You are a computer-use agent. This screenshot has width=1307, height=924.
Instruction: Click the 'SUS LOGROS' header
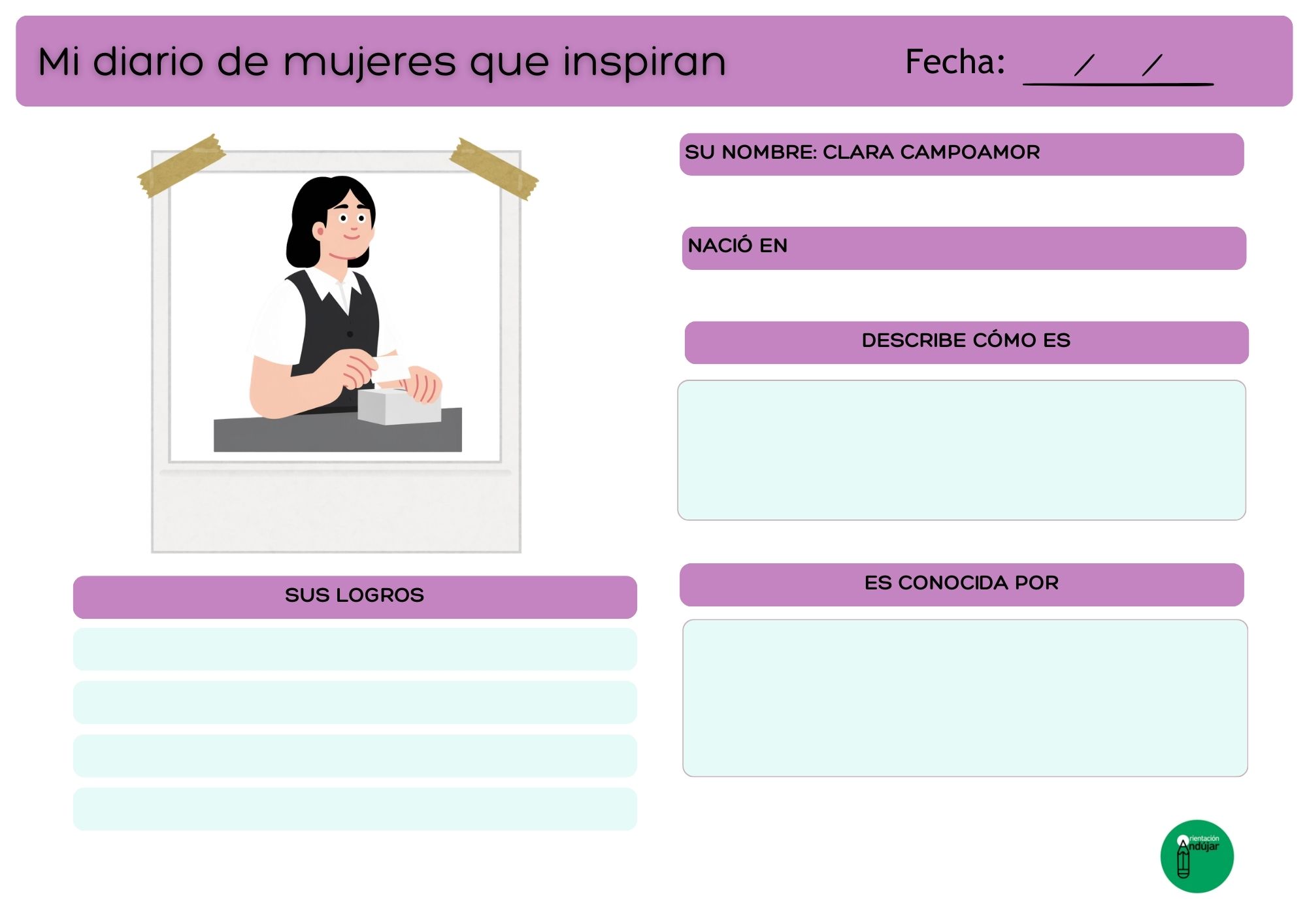[355, 597]
